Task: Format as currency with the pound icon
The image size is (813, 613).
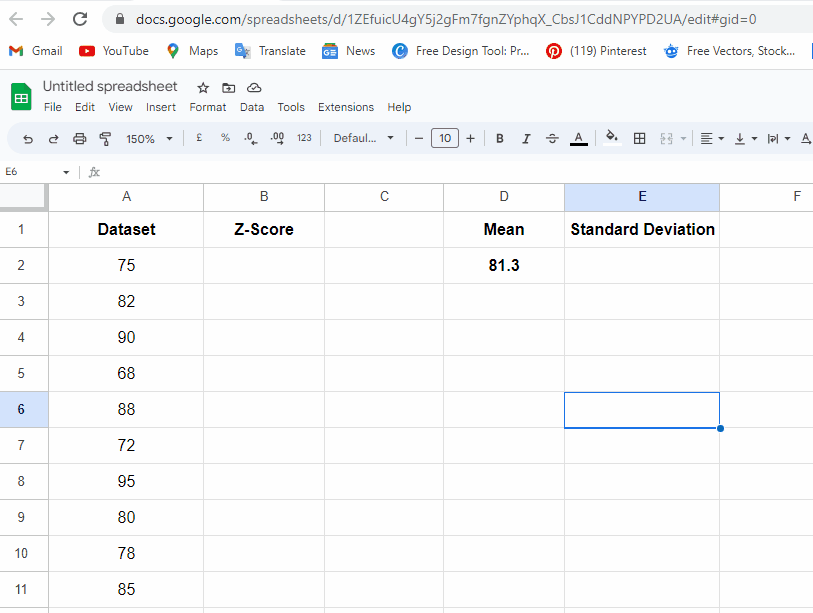Action: point(199,138)
